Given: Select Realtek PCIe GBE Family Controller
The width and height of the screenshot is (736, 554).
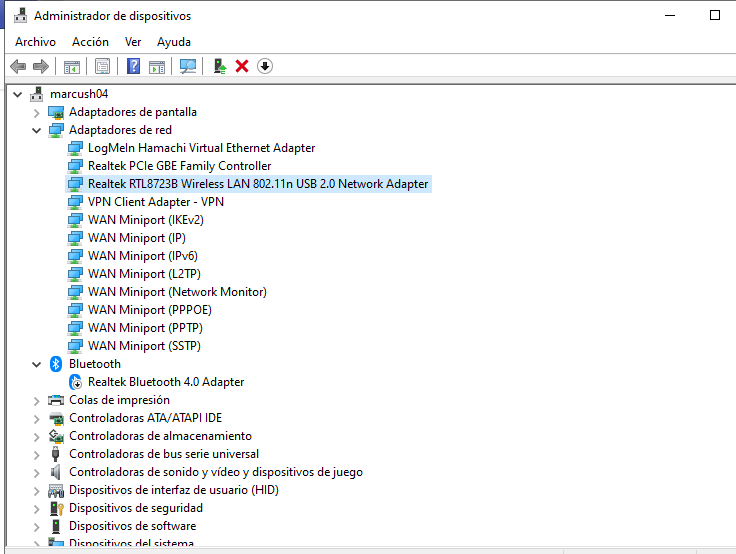Looking at the screenshot, I should (x=179, y=166).
